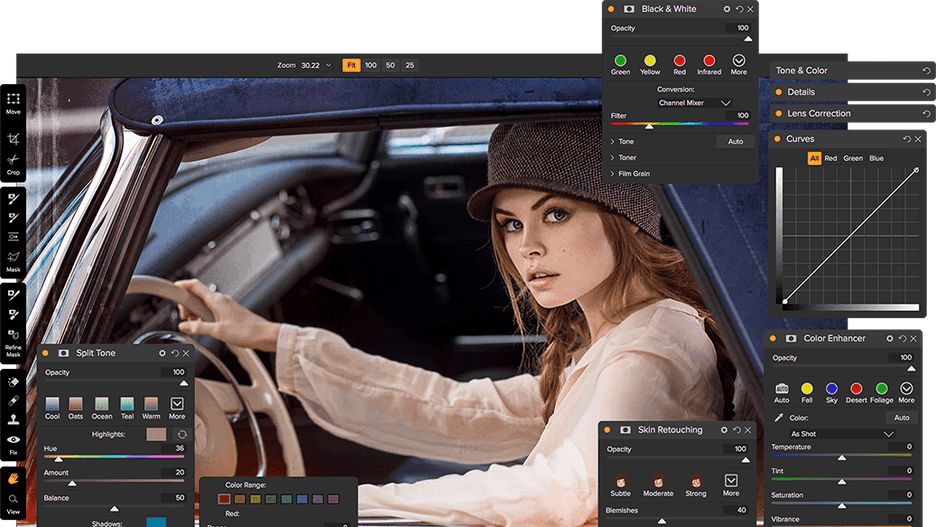Click the color eyedropper in Color Enhancer

[779, 418]
